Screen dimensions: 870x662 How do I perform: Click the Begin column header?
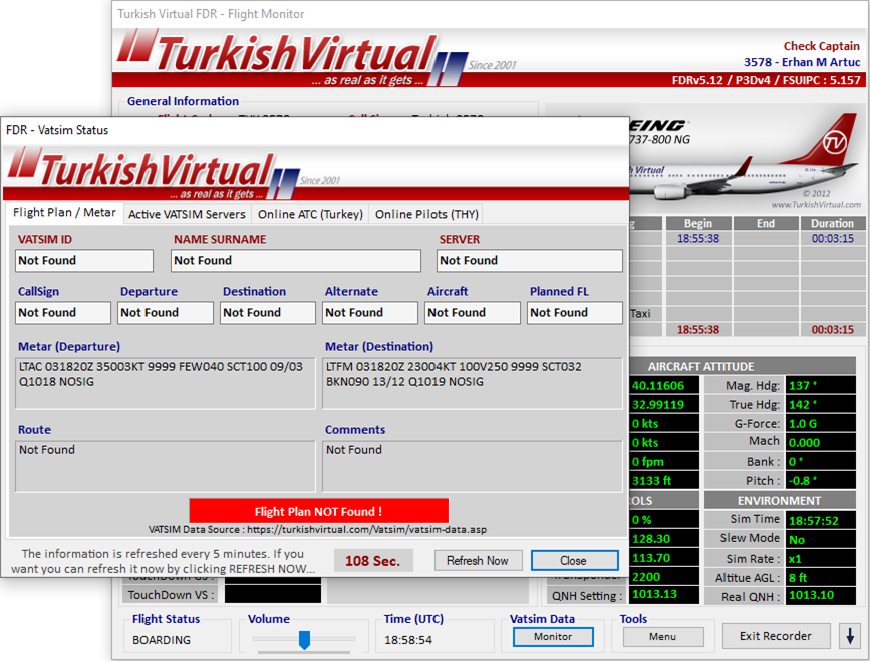[698, 223]
